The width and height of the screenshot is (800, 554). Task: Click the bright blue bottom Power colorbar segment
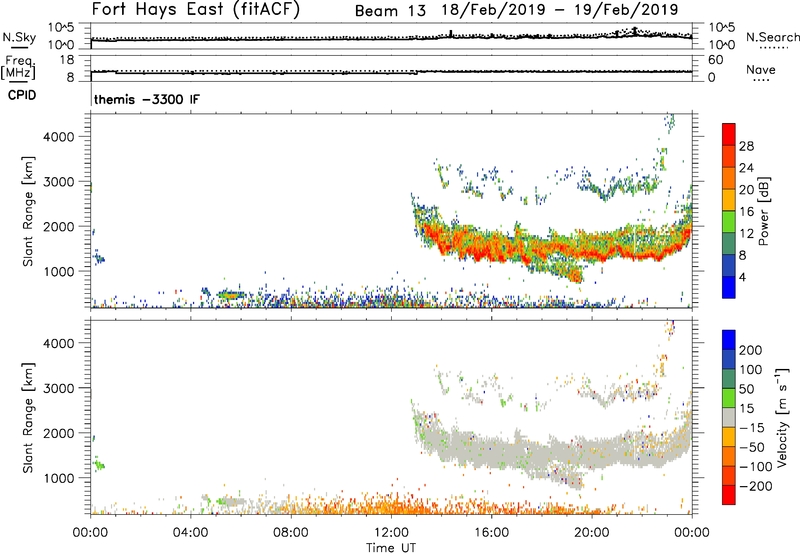tap(729, 287)
